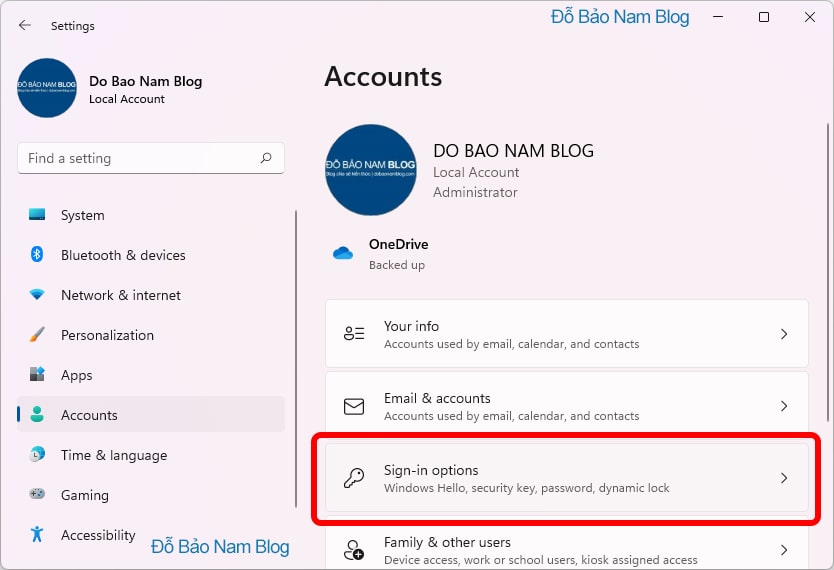This screenshot has width=834, height=570.
Task: Open Apps settings category
Action: click(x=151, y=375)
